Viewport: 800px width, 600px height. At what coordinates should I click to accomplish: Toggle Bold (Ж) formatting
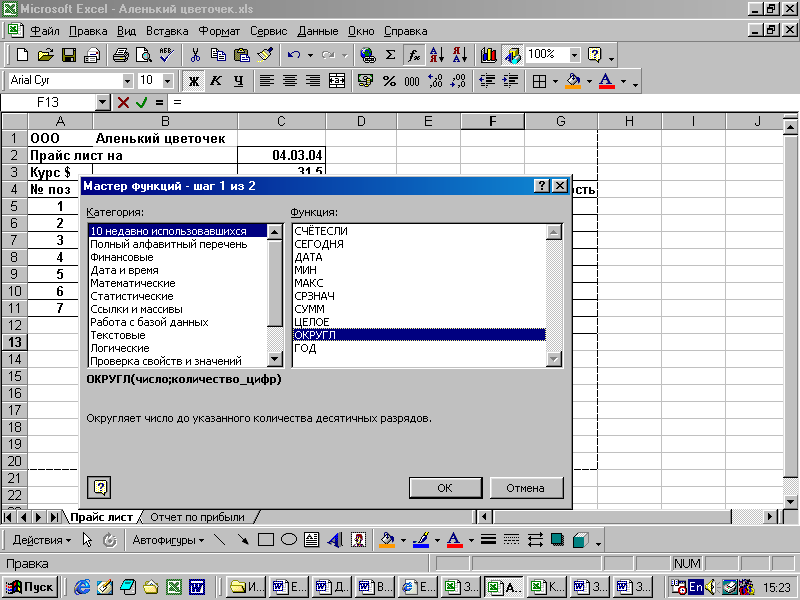coord(193,81)
